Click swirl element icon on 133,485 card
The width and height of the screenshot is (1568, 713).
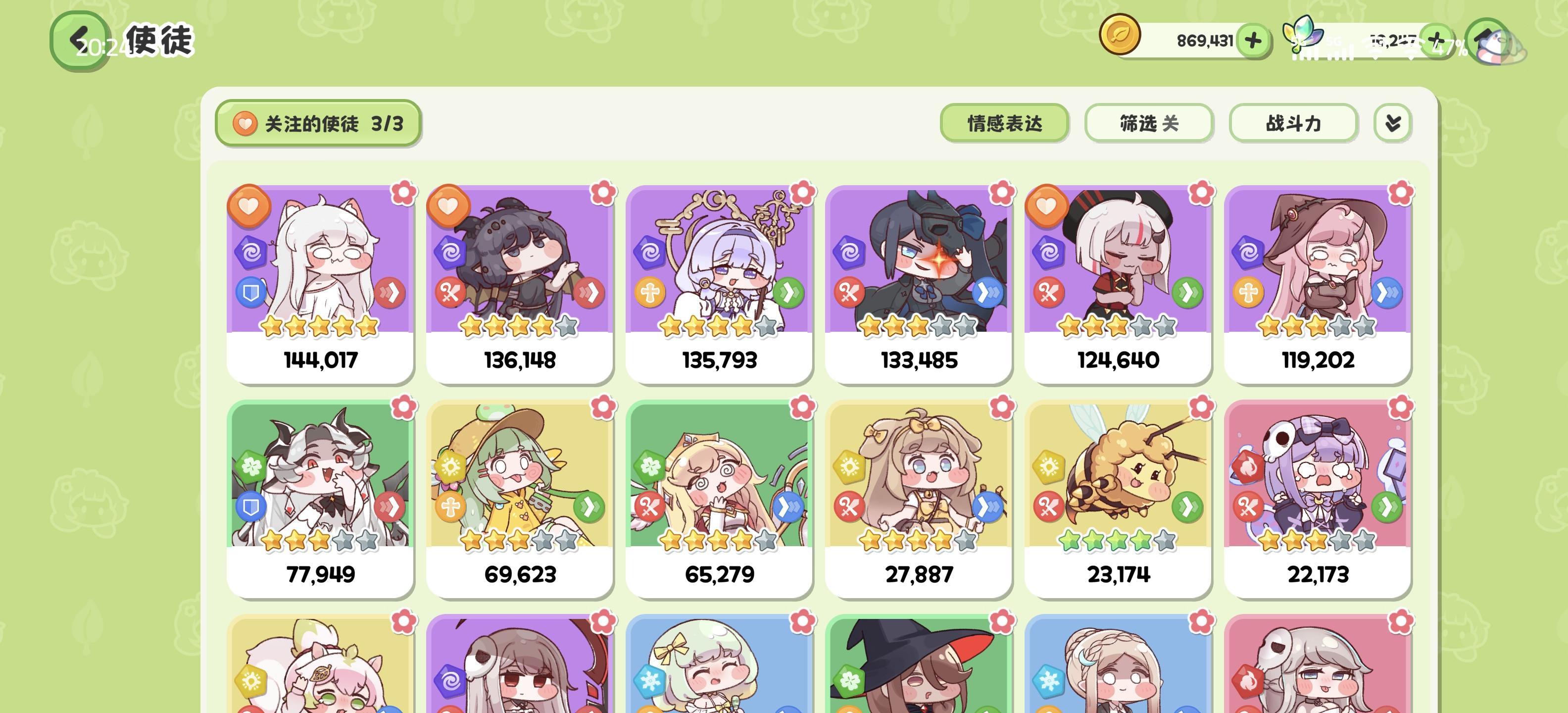point(849,252)
